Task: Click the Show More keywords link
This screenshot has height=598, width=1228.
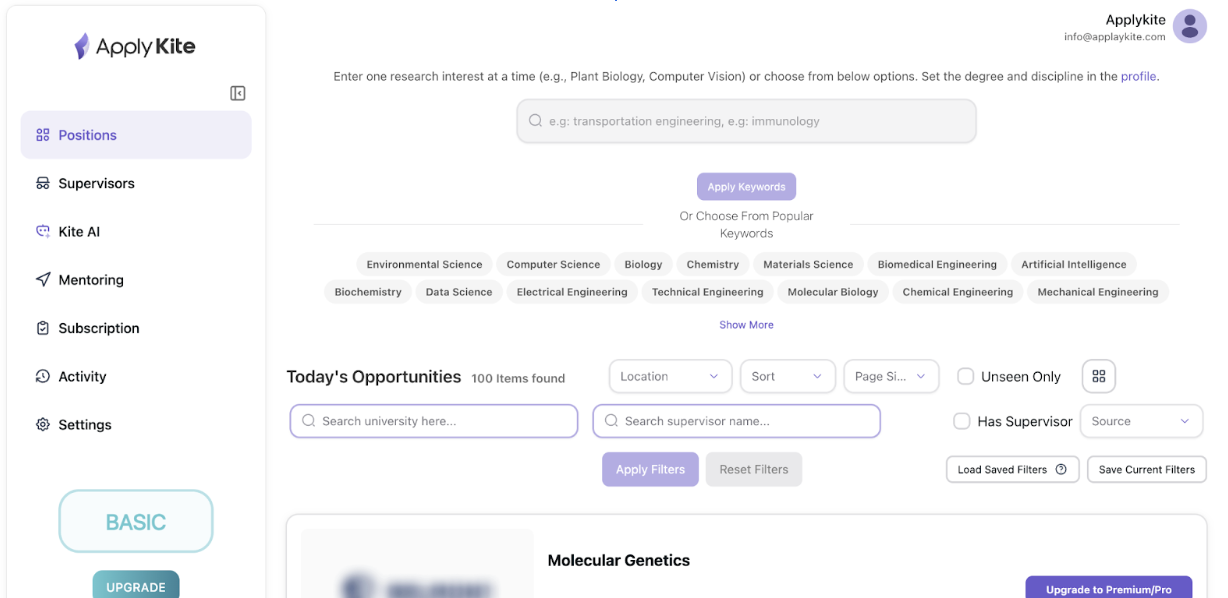Action: [746, 325]
